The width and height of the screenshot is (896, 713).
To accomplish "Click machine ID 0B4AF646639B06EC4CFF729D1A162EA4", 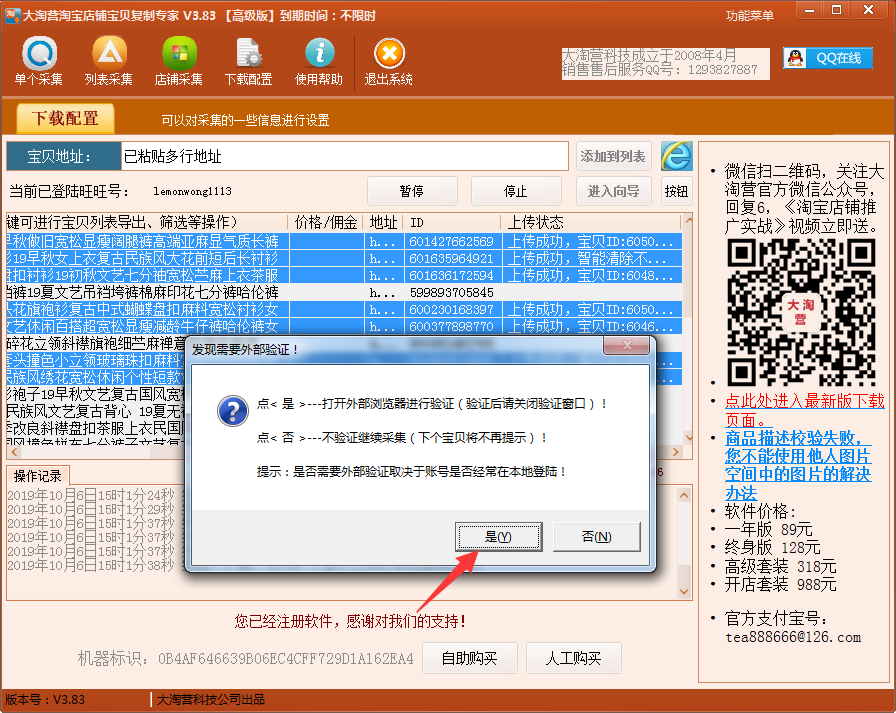I will tap(286, 659).
